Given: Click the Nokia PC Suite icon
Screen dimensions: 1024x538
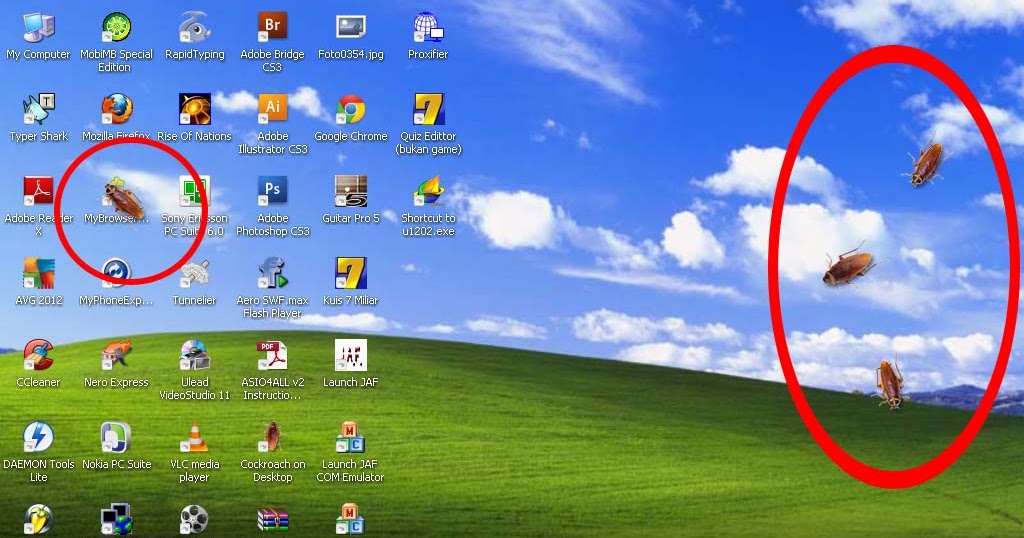Looking at the screenshot, I should (x=116, y=437).
